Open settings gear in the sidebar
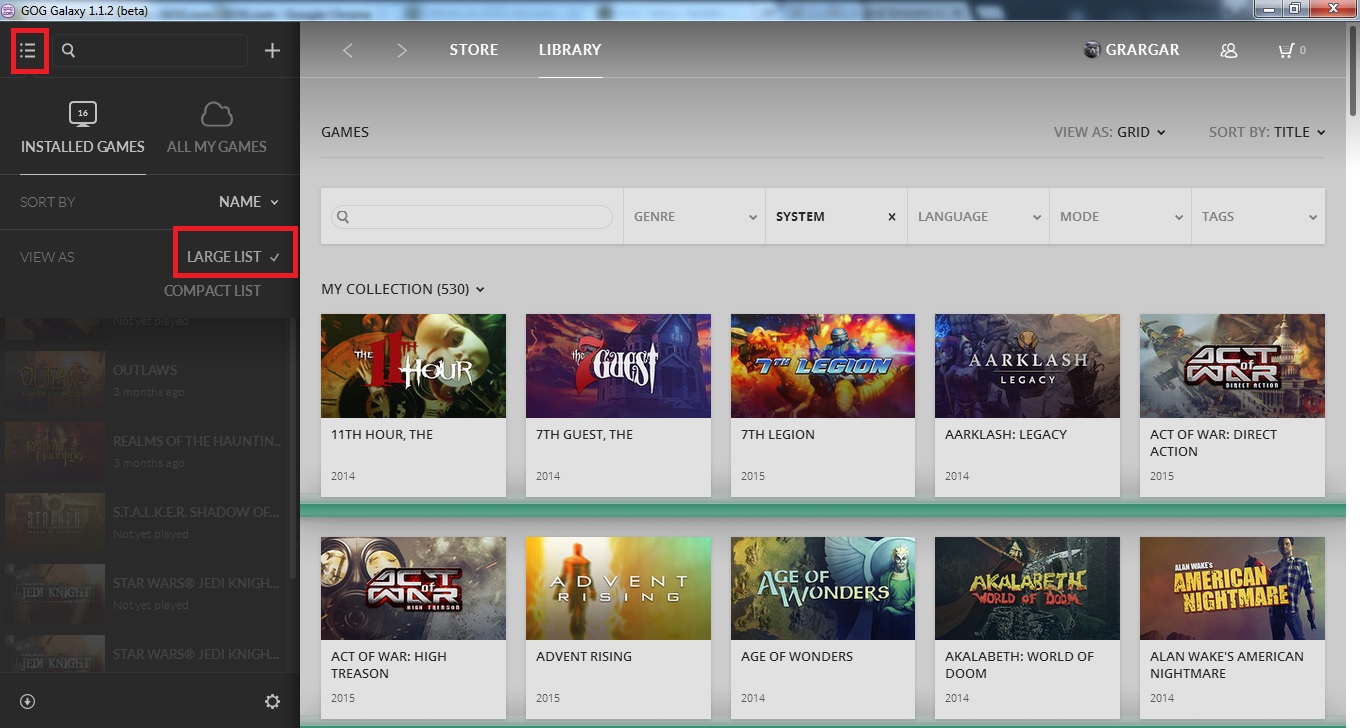This screenshot has width=1360, height=728. pos(272,702)
